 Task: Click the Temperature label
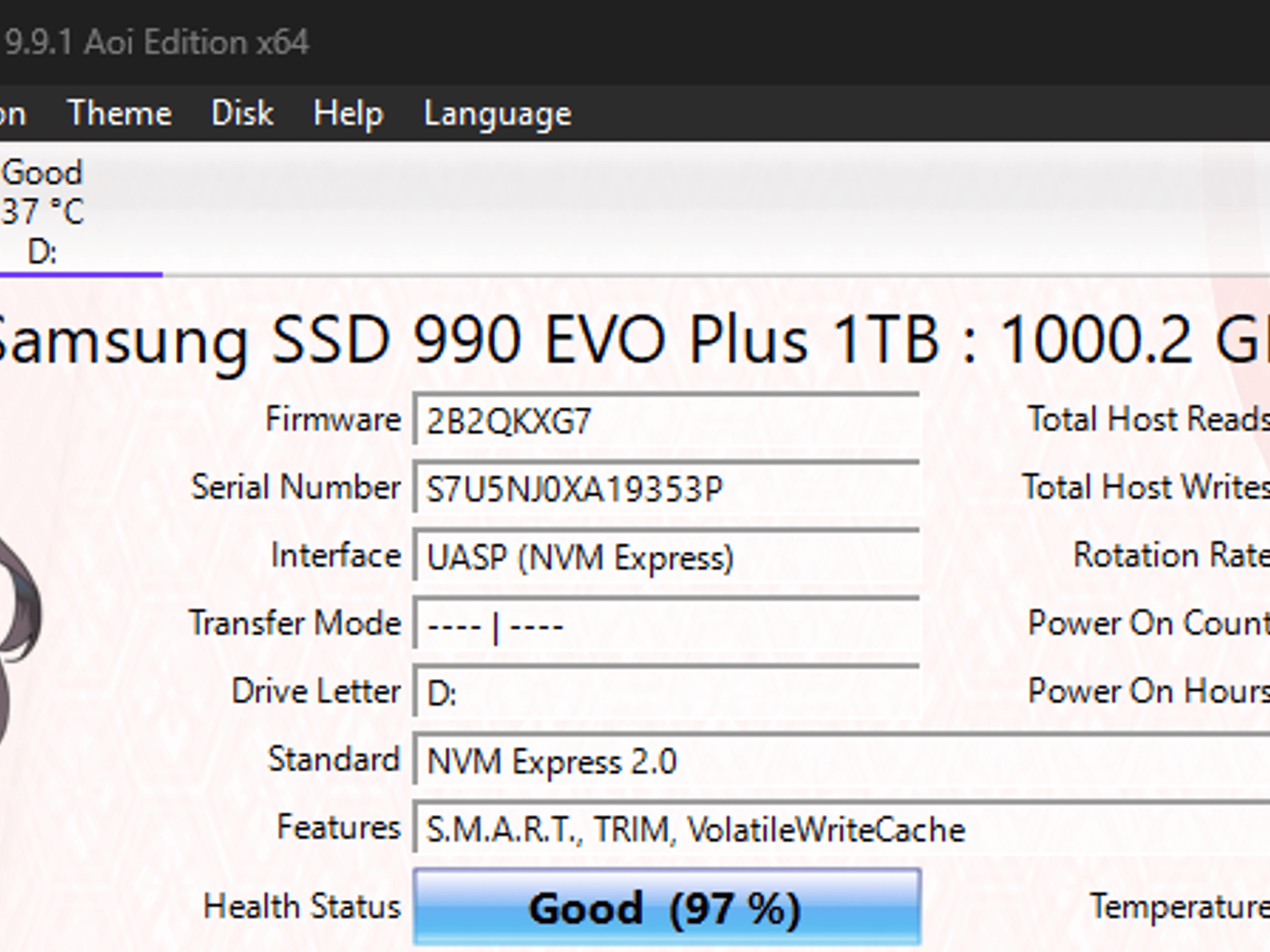(x=1180, y=908)
